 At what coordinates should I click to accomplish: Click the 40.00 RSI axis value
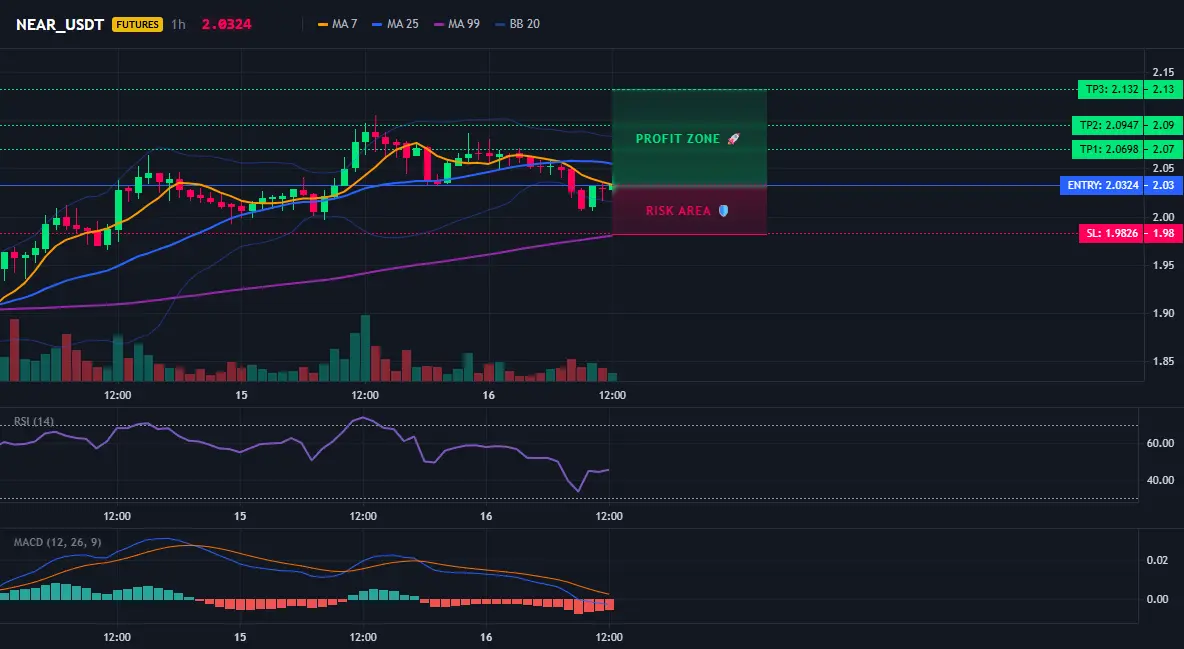pos(1160,480)
